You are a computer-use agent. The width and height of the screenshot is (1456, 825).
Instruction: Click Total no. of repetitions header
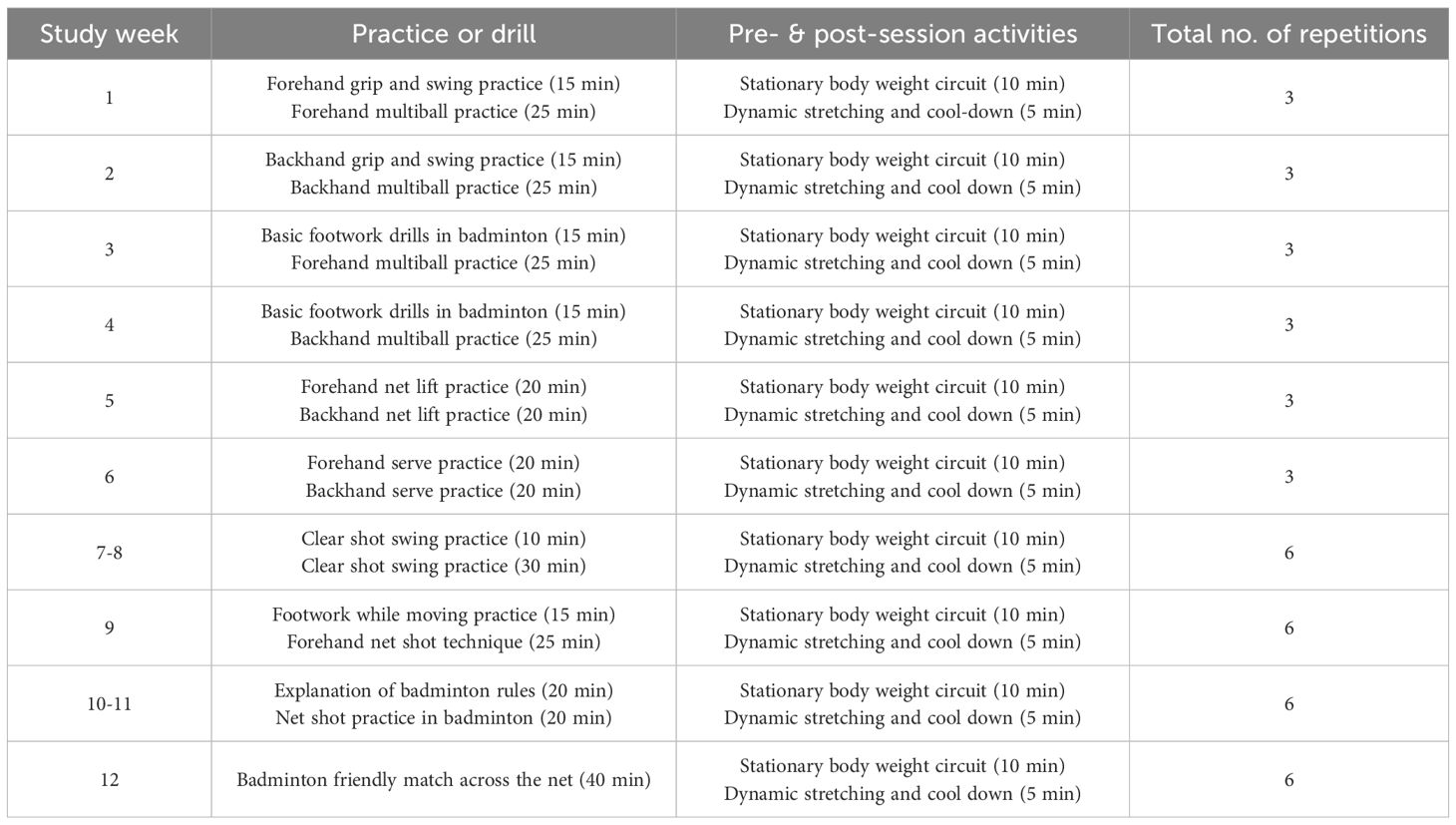(x=1288, y=34)
